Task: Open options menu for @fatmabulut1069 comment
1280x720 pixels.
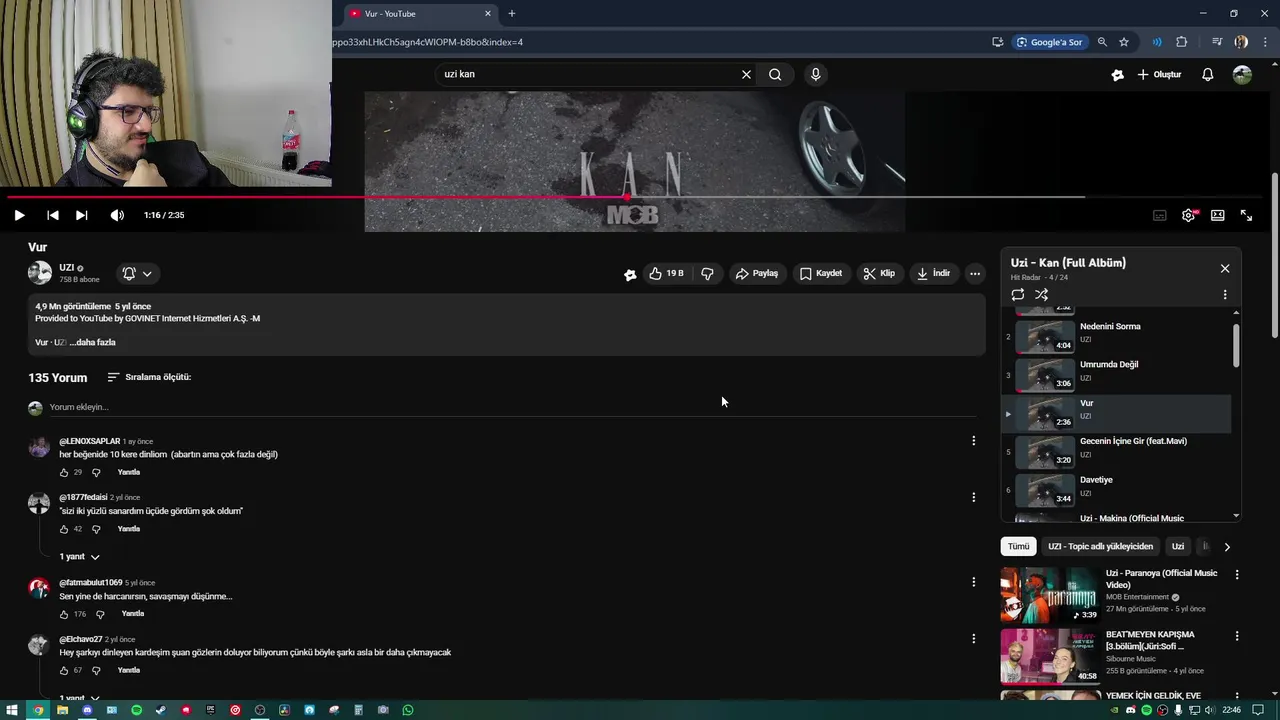Action: click(x=974, y=582)
